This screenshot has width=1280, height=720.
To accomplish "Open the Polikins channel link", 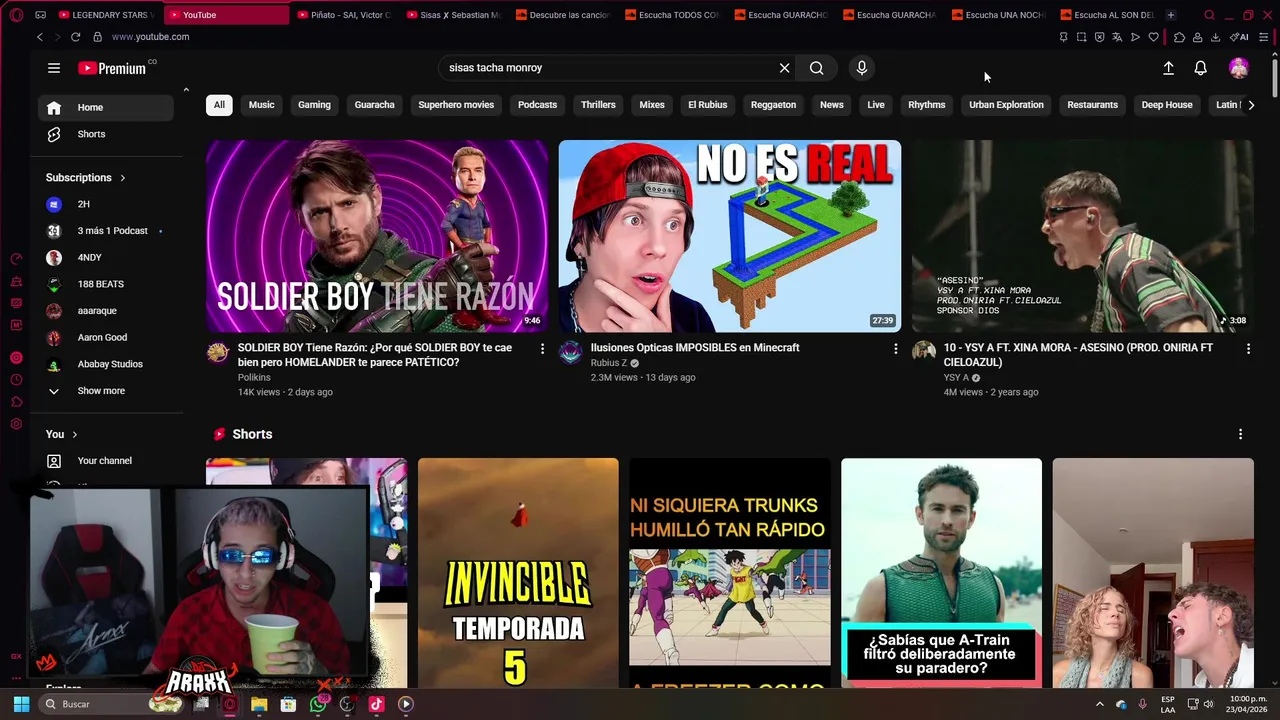I will click(254, 378).
